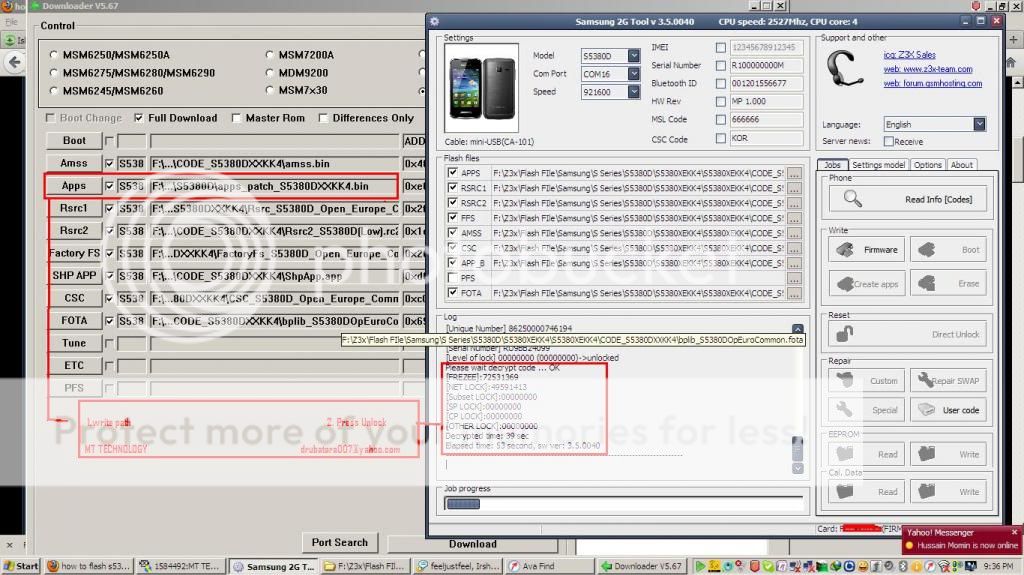The height and width of the screenshot is (575, 1024).
Task: Click the Start button on the taskbar
Action: click(x=21, y=566)
